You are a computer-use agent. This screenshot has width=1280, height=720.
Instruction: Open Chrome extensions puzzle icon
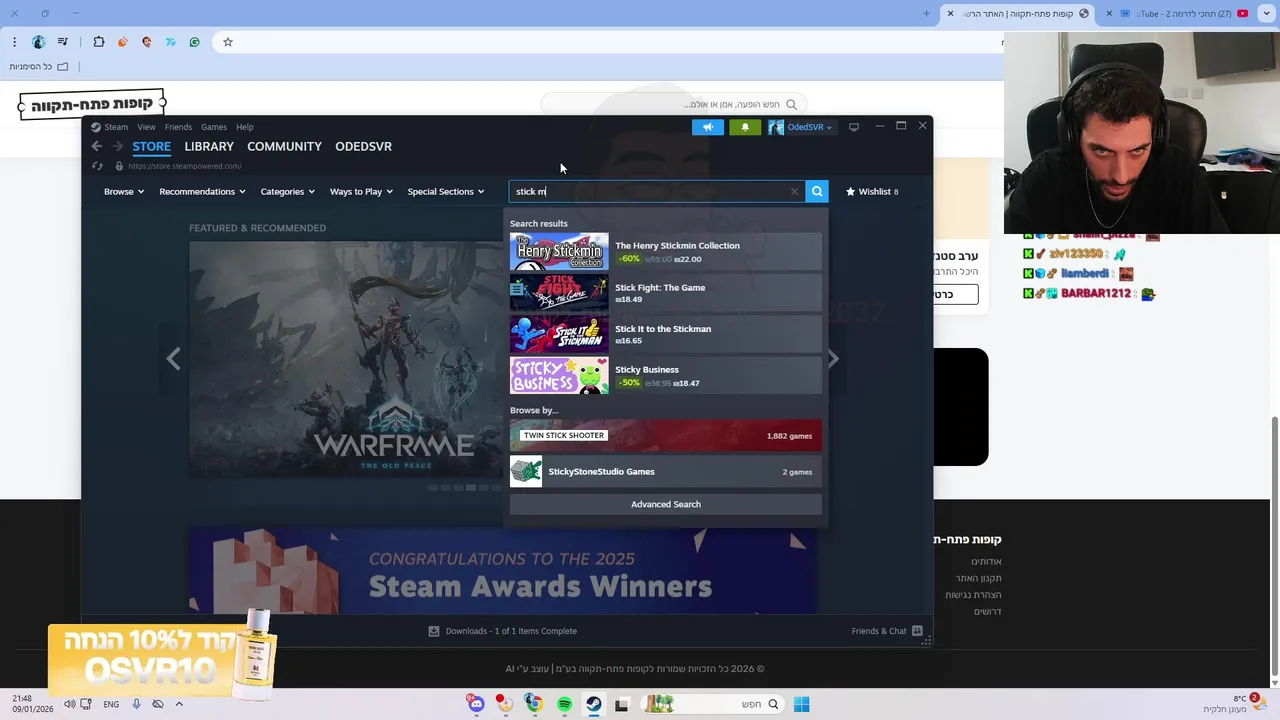point(99,42)
